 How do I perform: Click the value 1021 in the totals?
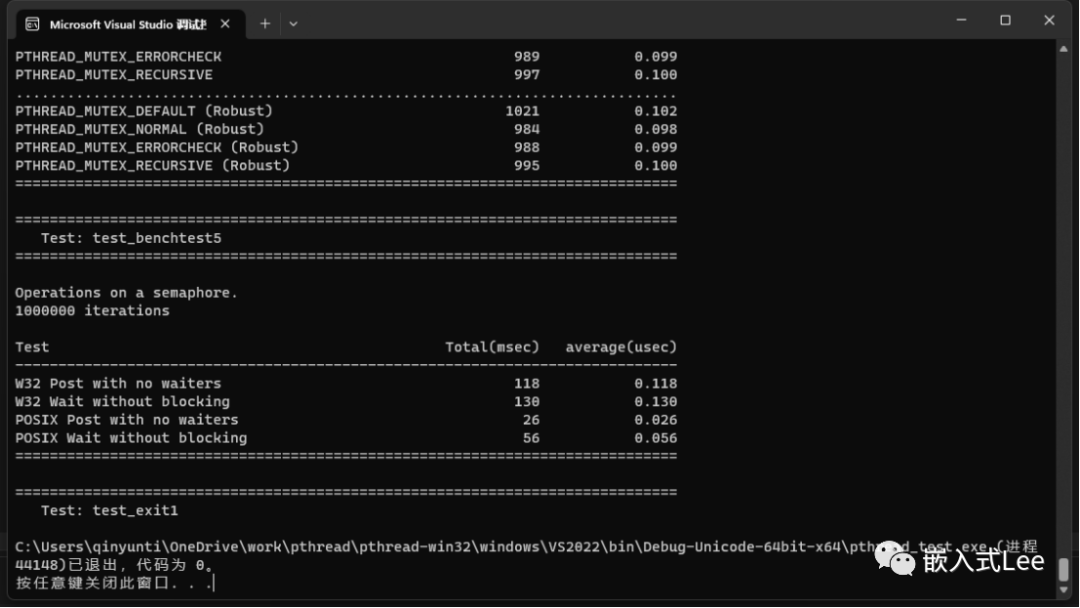(523, 111)
